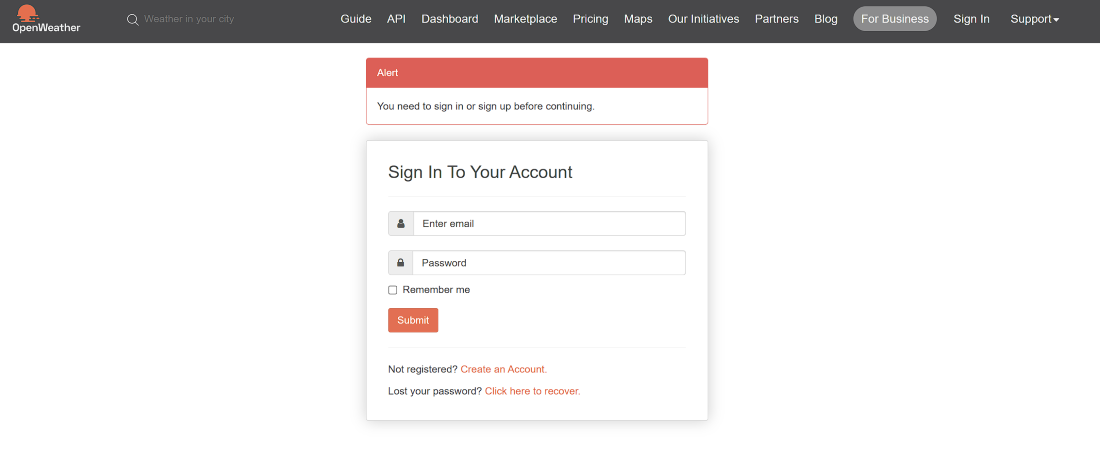1100x462 pixels.
Task: Click the lock icon beside password field
Action: point(401,263)
